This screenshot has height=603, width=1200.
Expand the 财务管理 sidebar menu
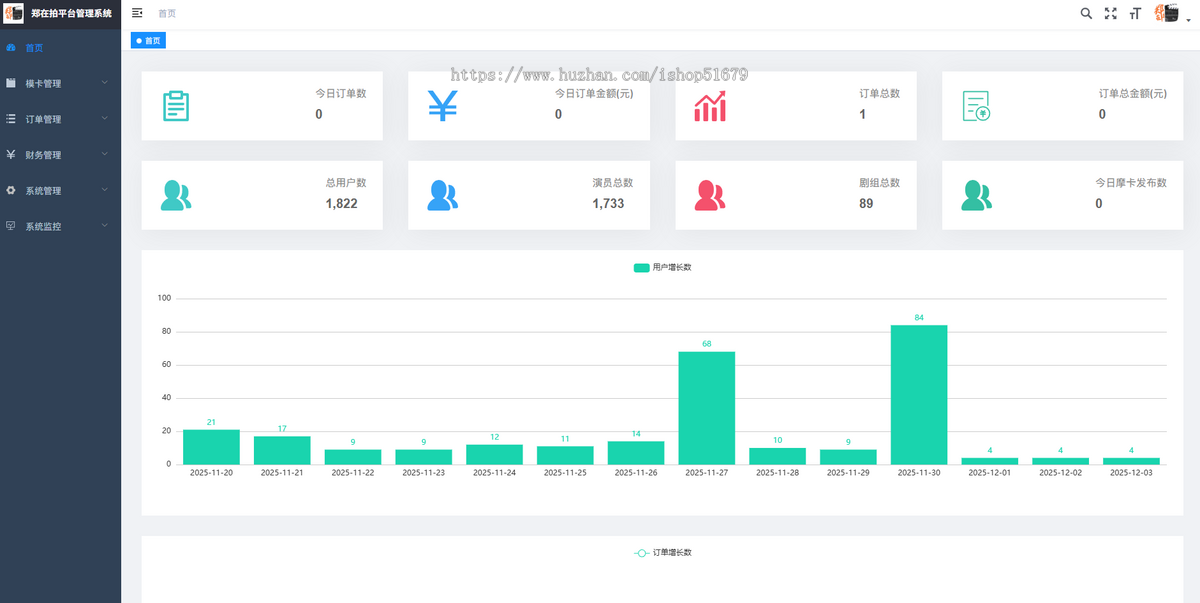pos(60,155)
